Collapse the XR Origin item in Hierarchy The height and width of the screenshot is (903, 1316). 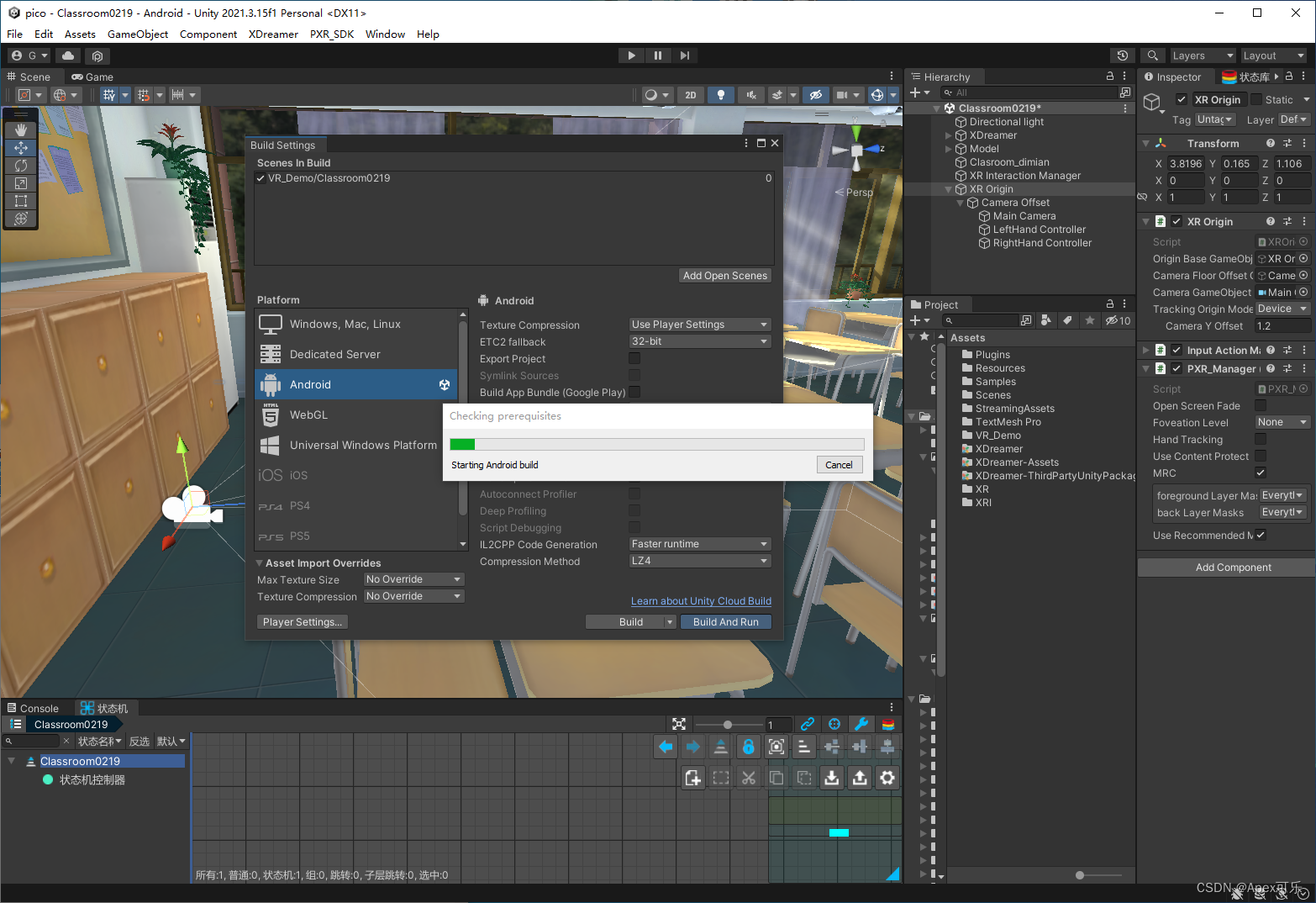click(949, 189)
